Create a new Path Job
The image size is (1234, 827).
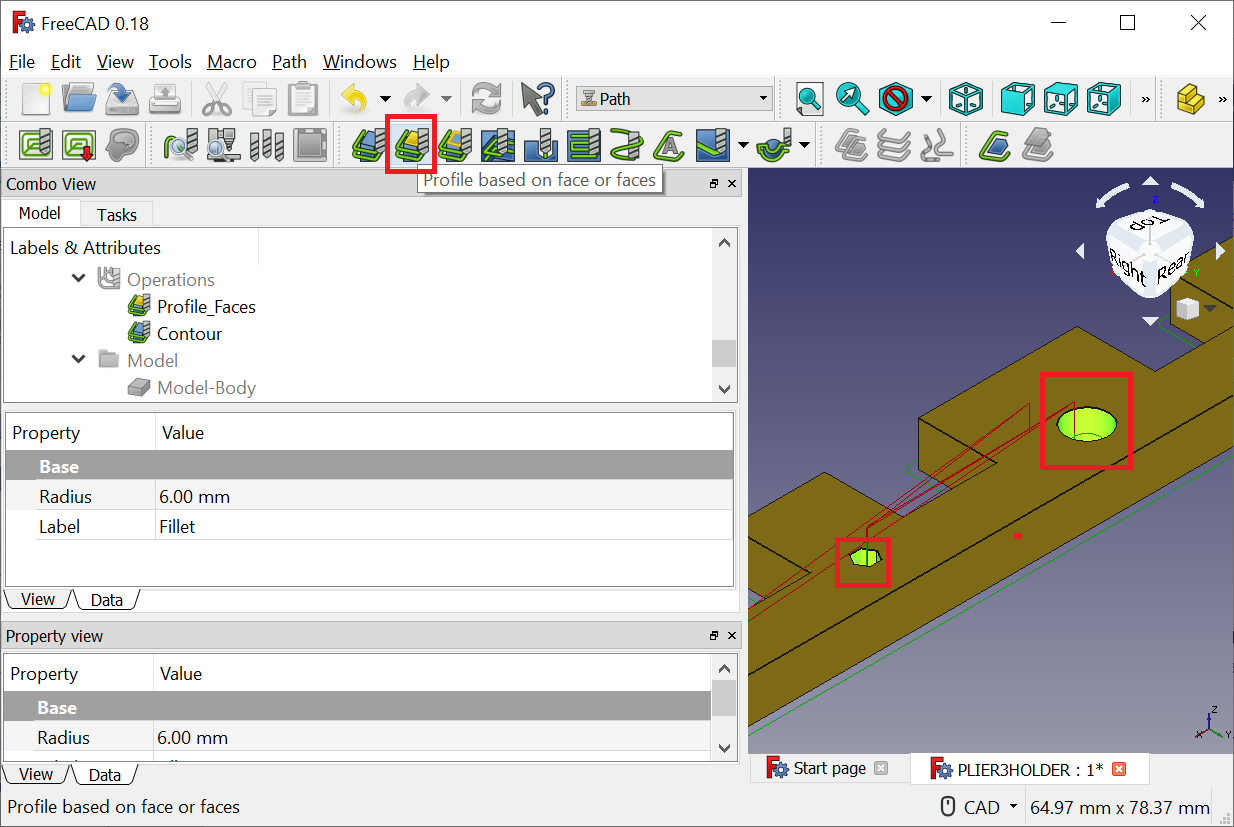[36, 145]
